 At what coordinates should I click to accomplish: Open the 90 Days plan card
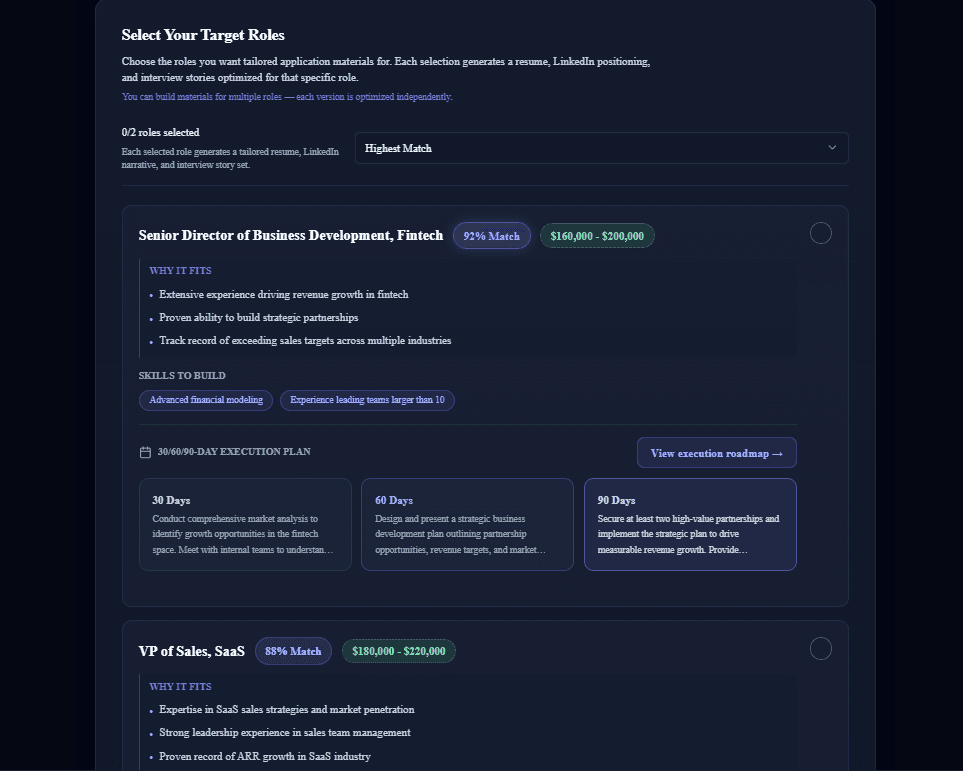point(690,524)
